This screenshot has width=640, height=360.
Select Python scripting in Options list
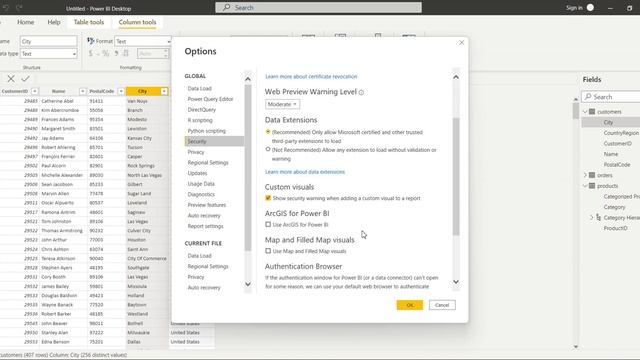click(x=207, y=131)
